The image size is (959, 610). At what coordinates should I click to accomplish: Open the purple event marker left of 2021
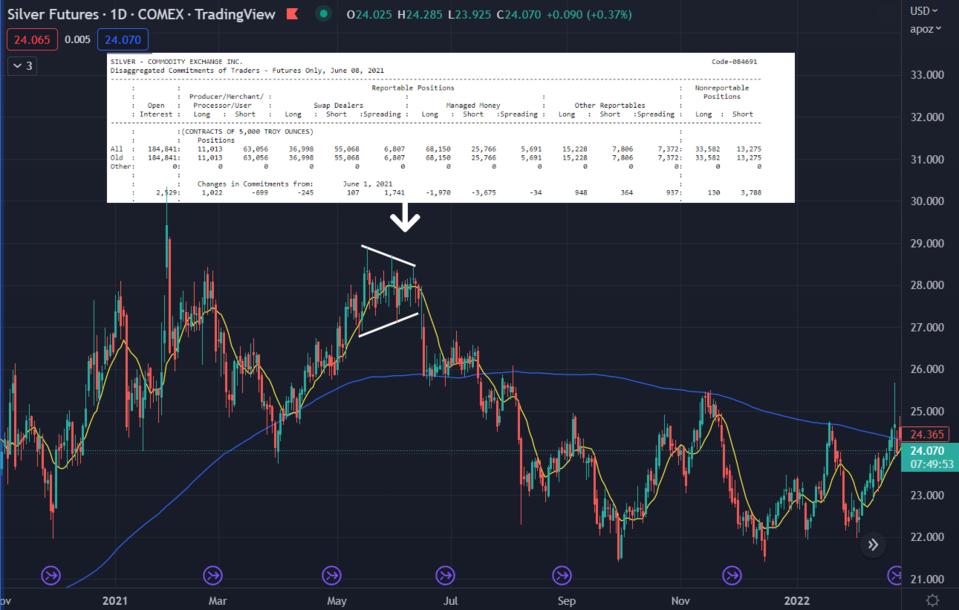[x=51, y=575]
